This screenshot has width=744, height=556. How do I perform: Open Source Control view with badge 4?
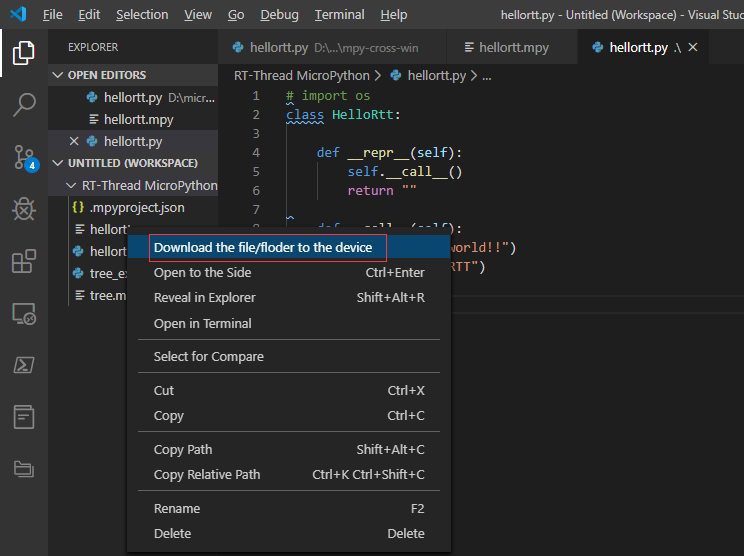click(x=24, y=157)
